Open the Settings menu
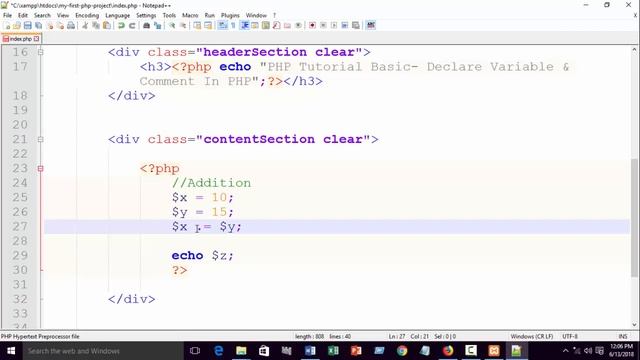 click(146, 16)
